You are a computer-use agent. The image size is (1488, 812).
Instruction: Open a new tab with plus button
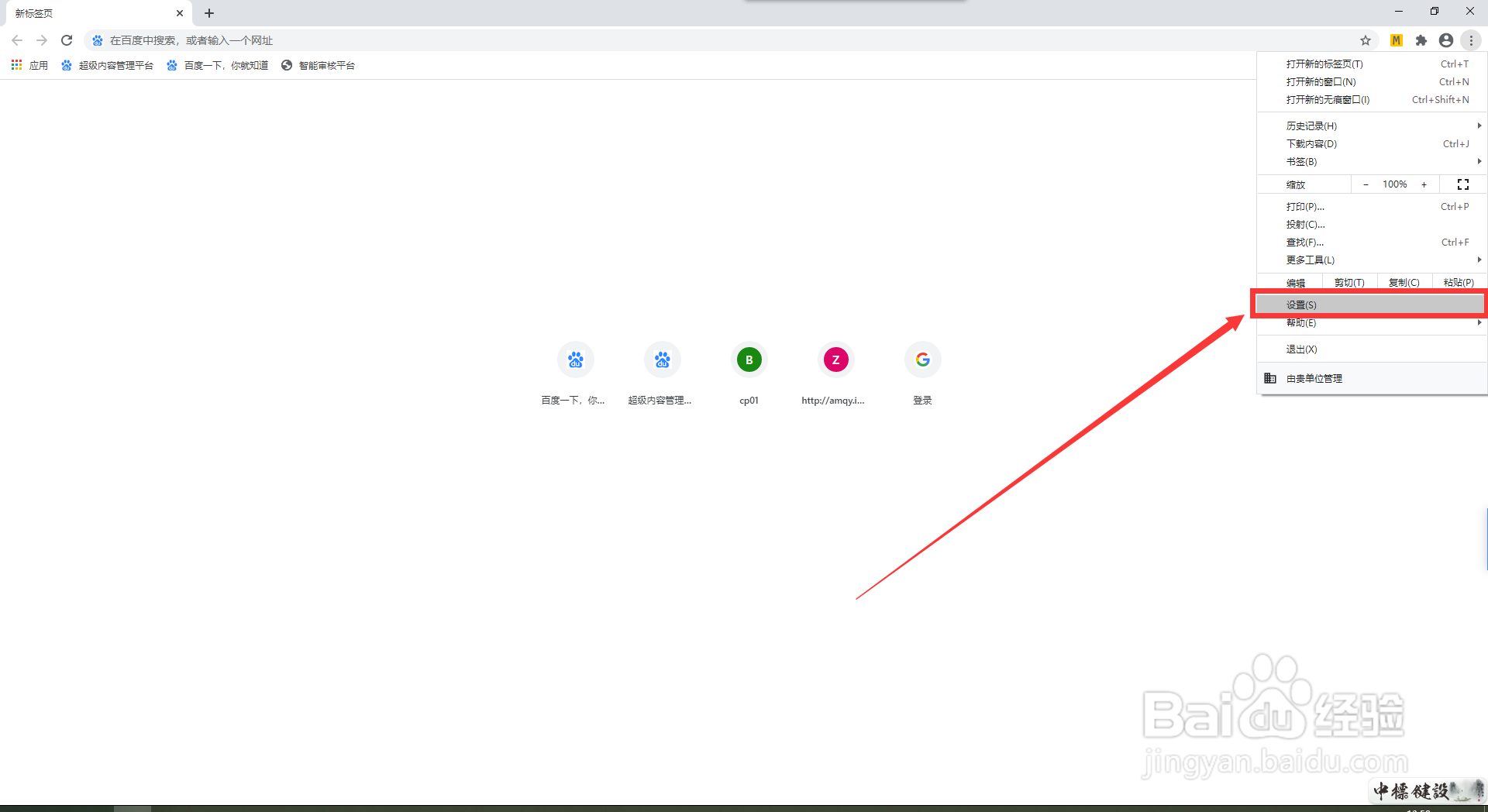click(209, 13)
